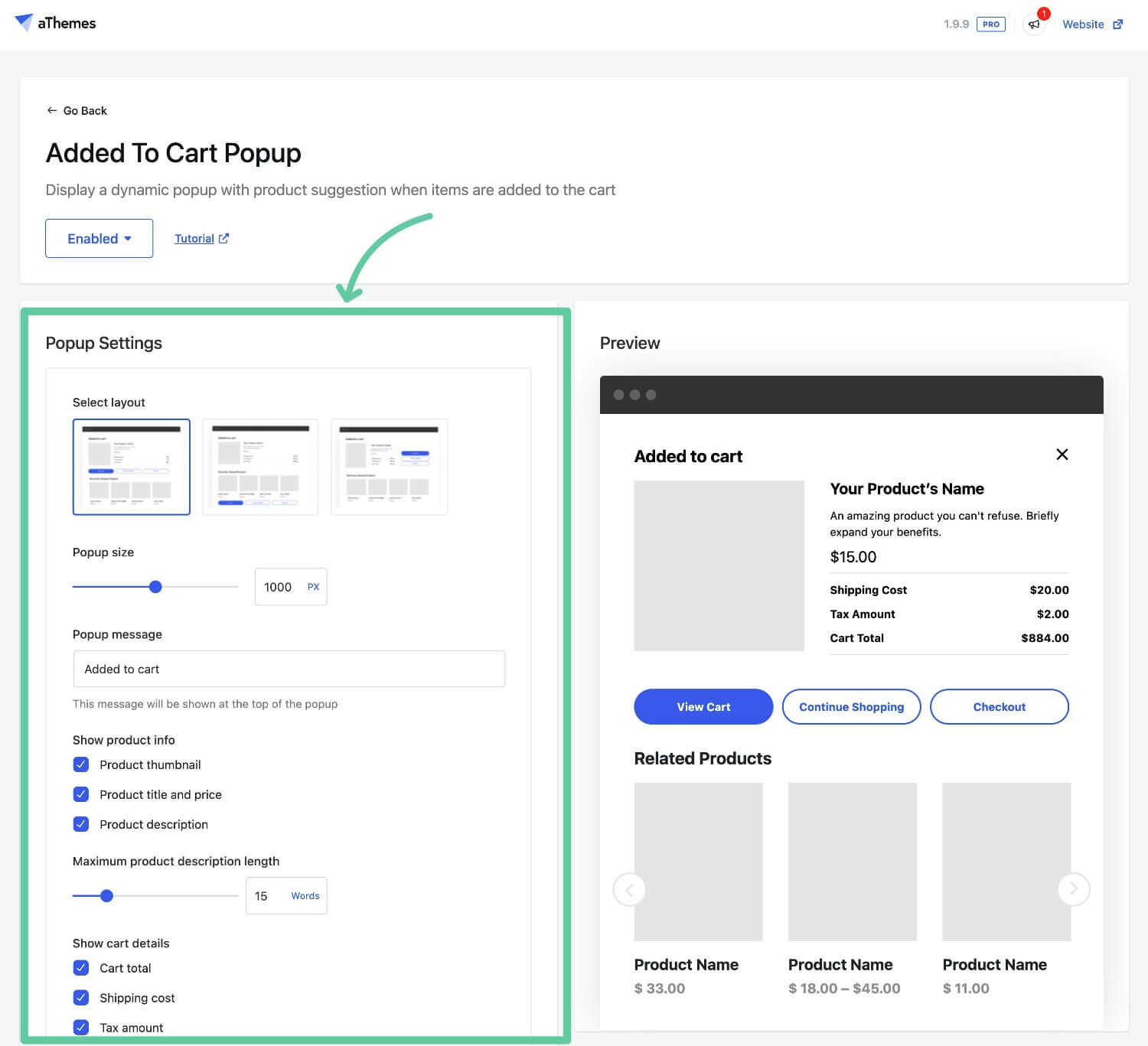
Task: Click the "$2.00" tax amount value
Action: [1053, 614]
